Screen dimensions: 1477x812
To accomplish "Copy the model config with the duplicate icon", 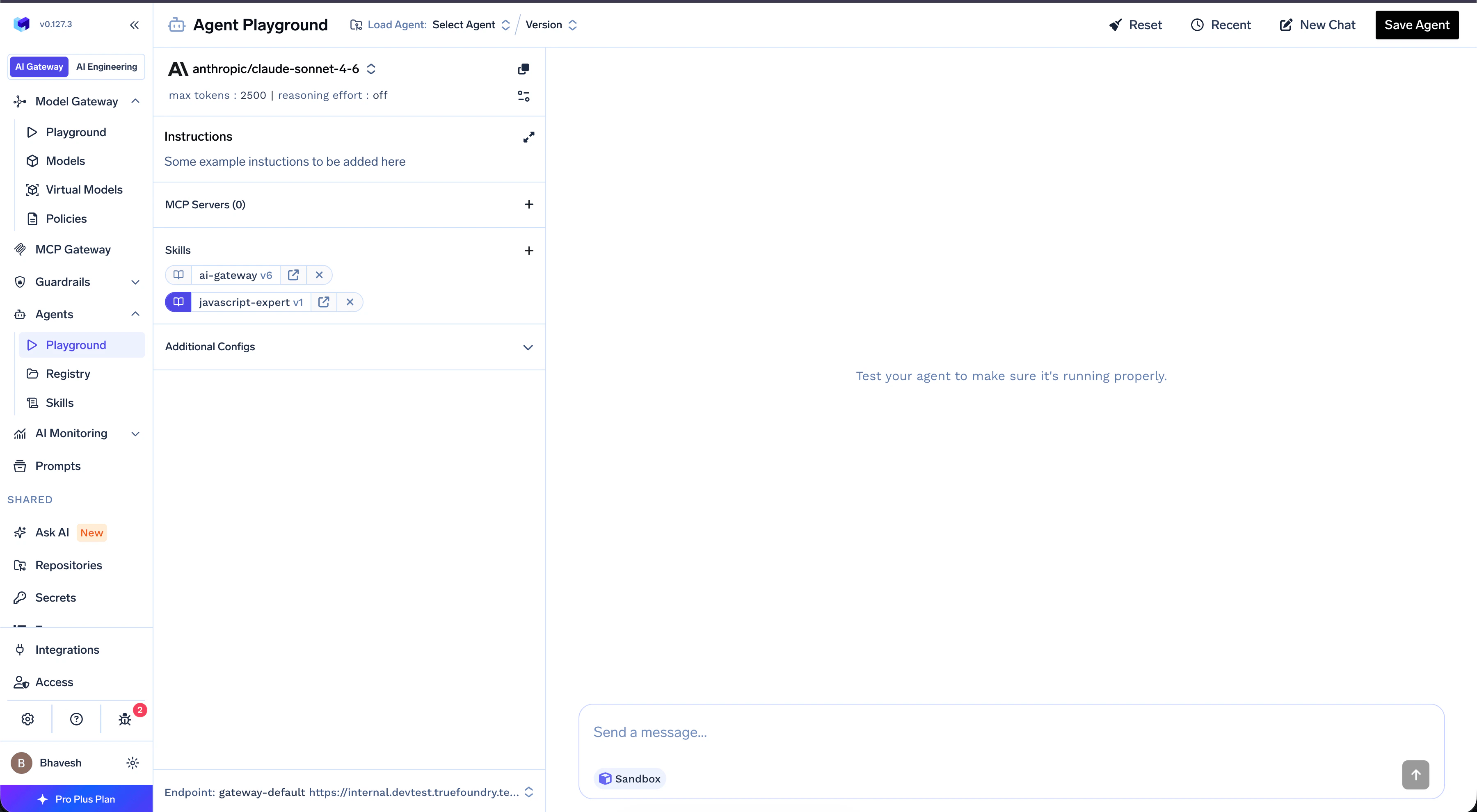I will [523, 69].
